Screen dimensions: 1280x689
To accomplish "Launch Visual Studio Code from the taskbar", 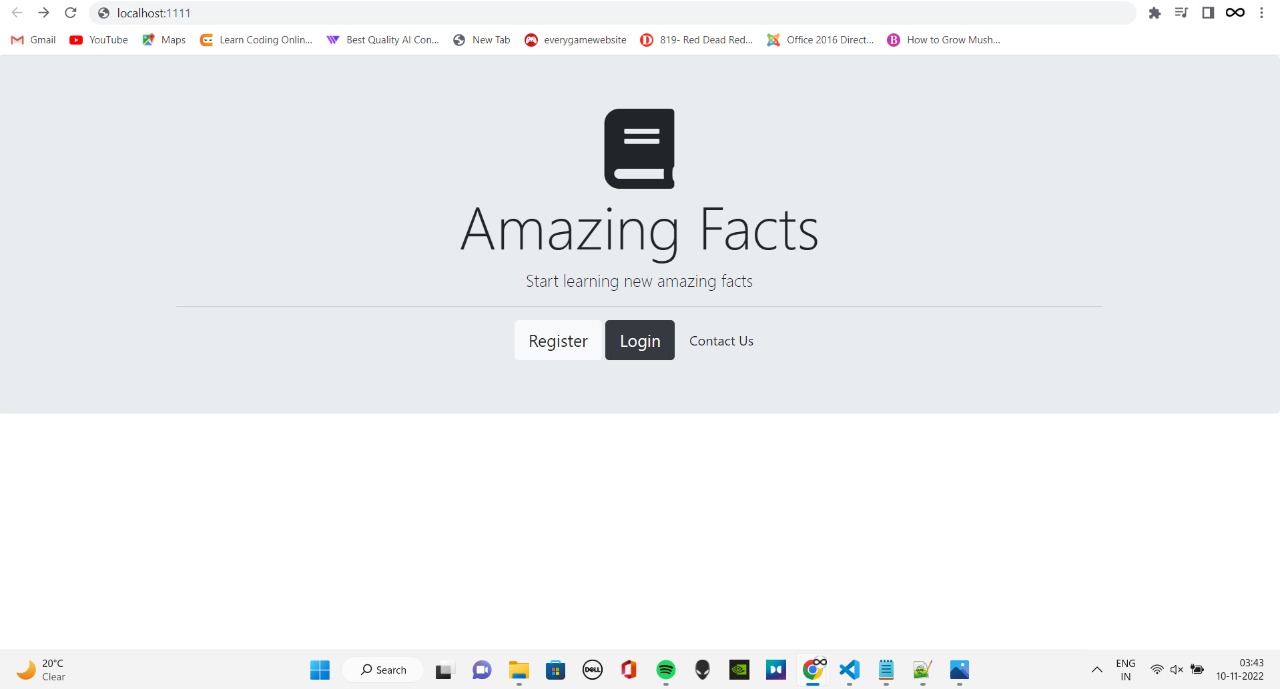I will pyautogui.click(x=849, y=670).
